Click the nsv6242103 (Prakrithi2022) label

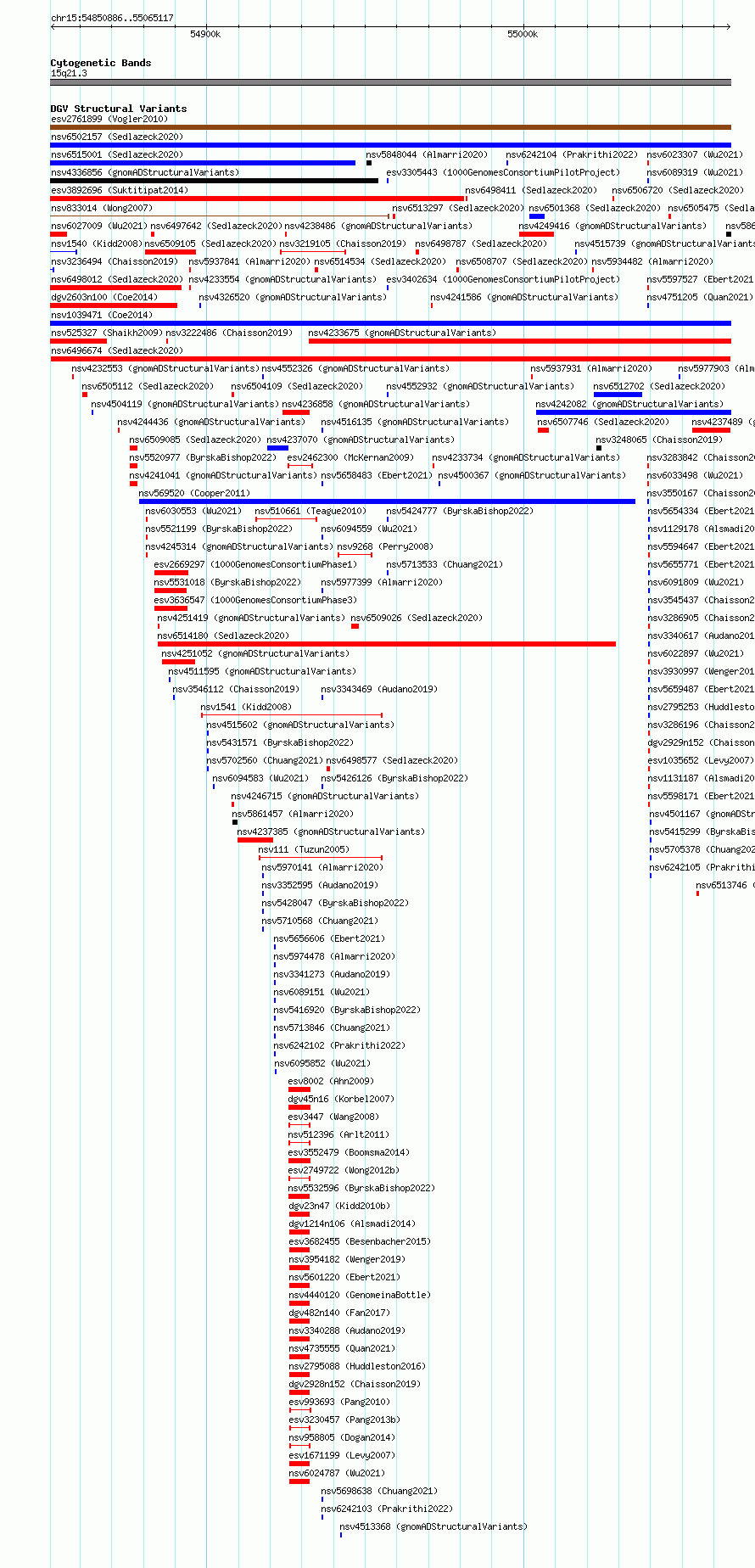tap(387, 1509)
